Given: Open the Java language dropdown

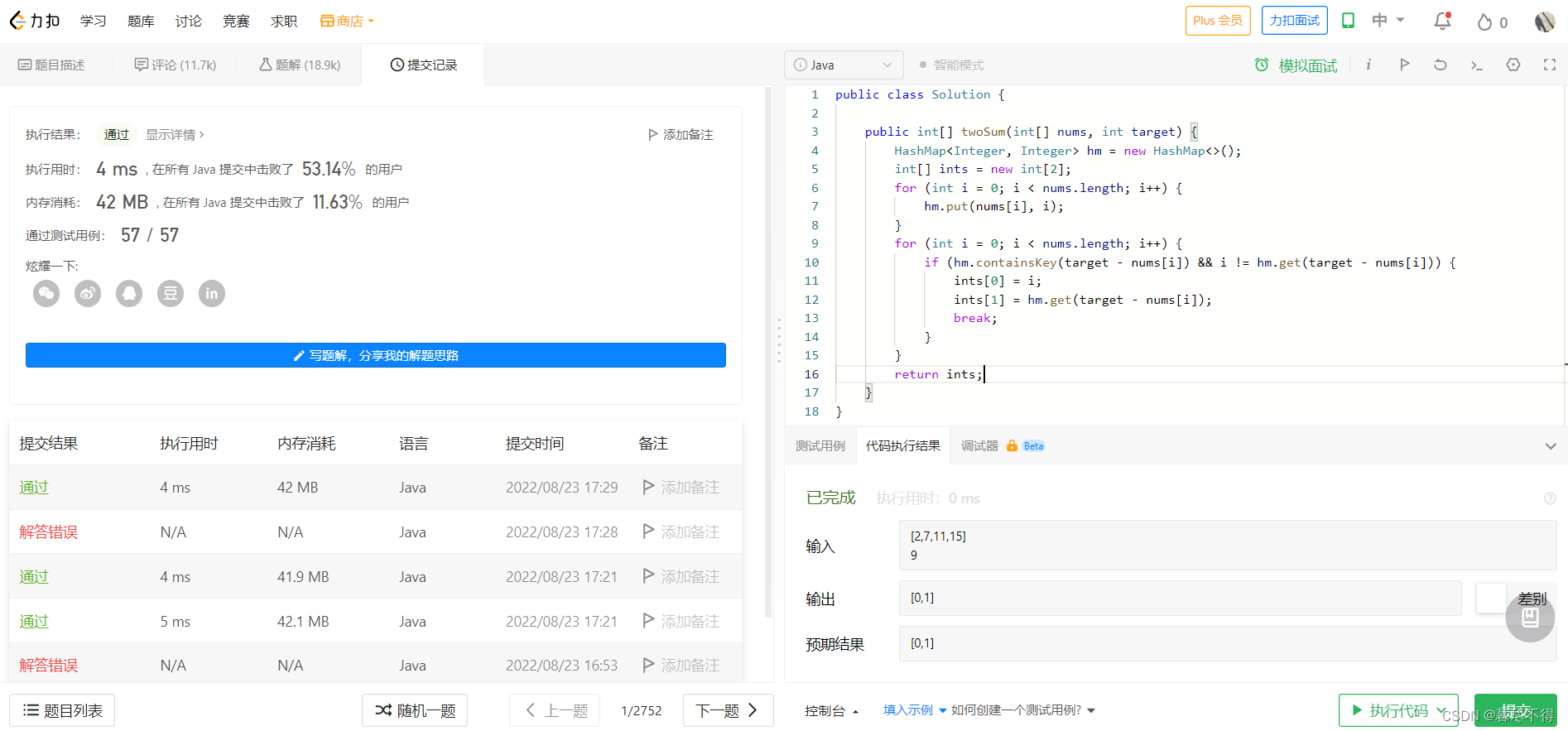Looking at the screenshot, I should coord(843,65).
